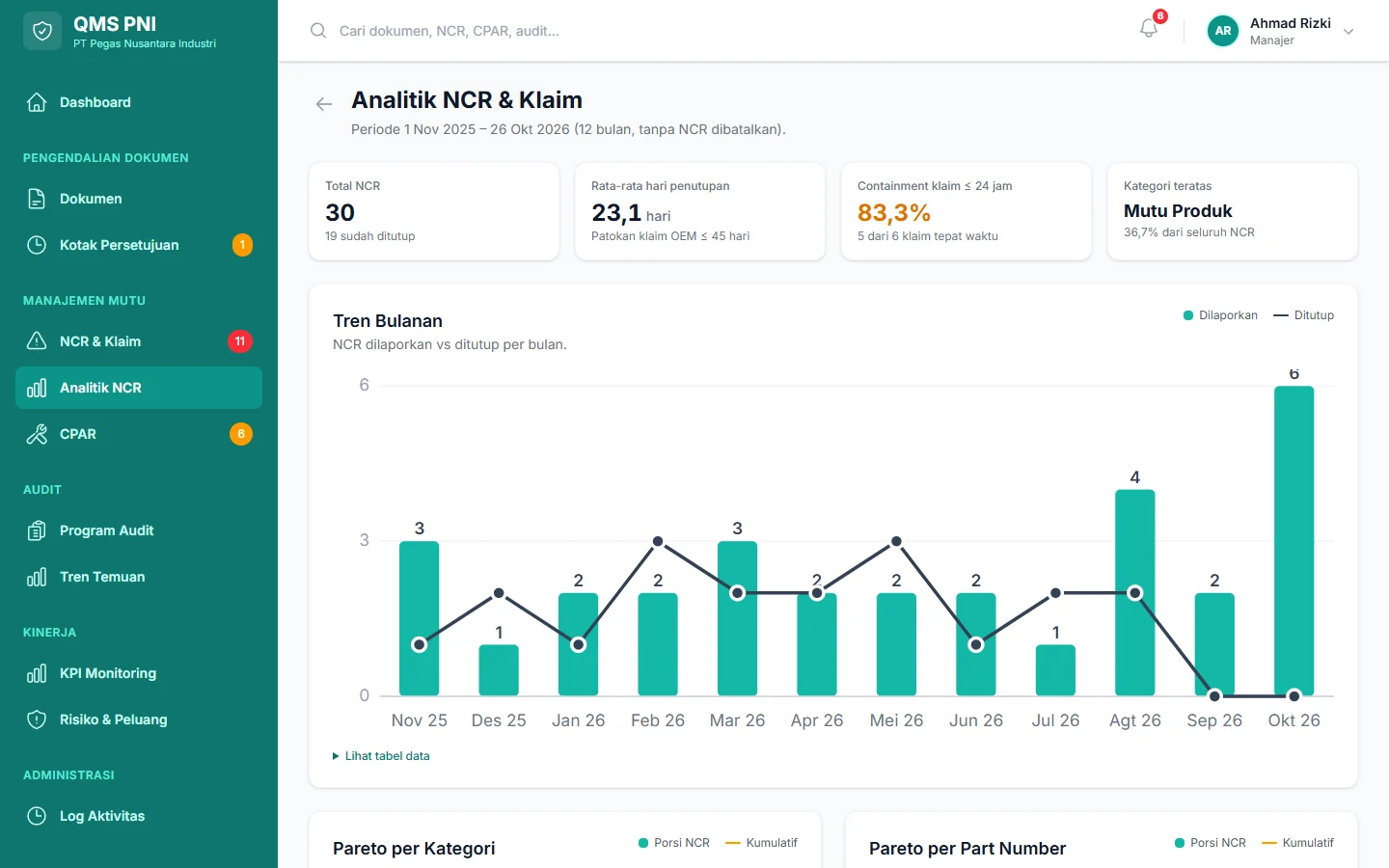Viewport: 1389px width, 868px height.
Task: Click the 83,3% containment value
Action: 894,212
